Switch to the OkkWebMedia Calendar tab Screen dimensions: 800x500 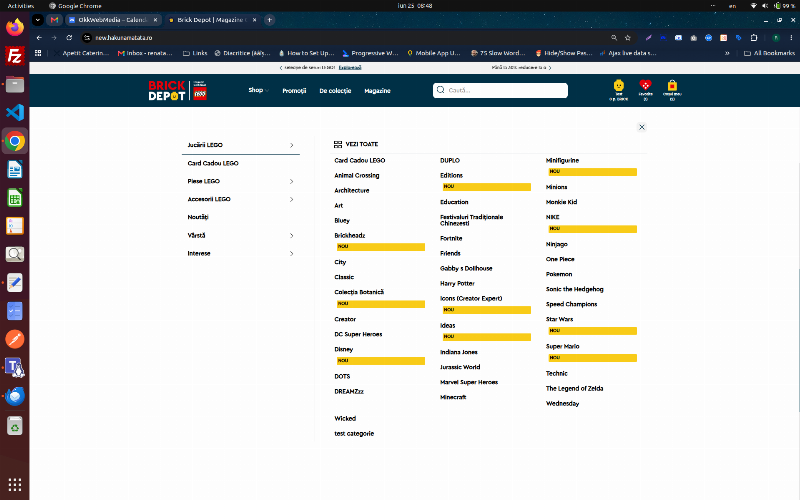114,20
